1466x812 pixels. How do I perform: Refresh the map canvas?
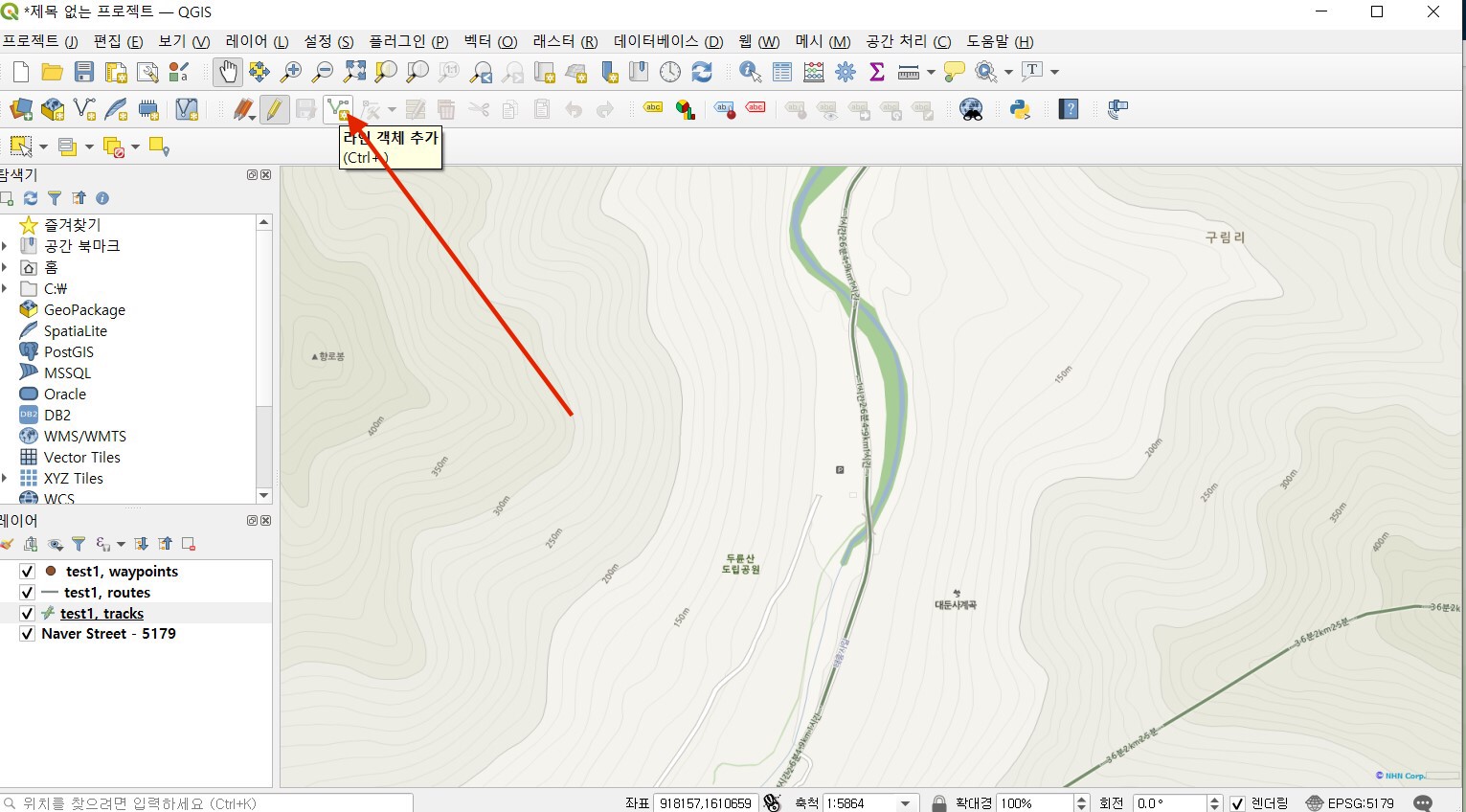pos(702,72)
